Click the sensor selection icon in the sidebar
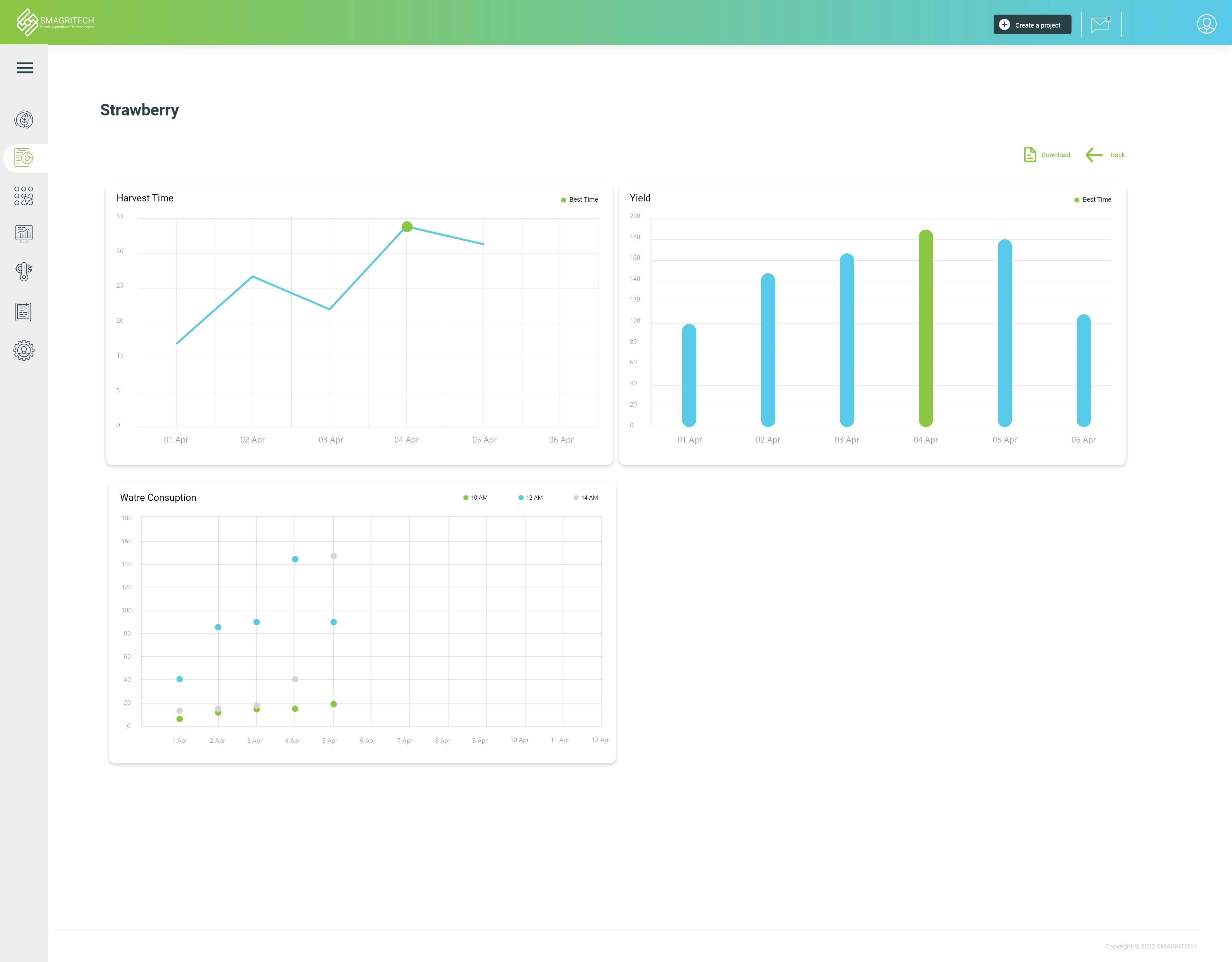Image resolution: width=1232 pixels, height=962 pixels. click(24, 196)
